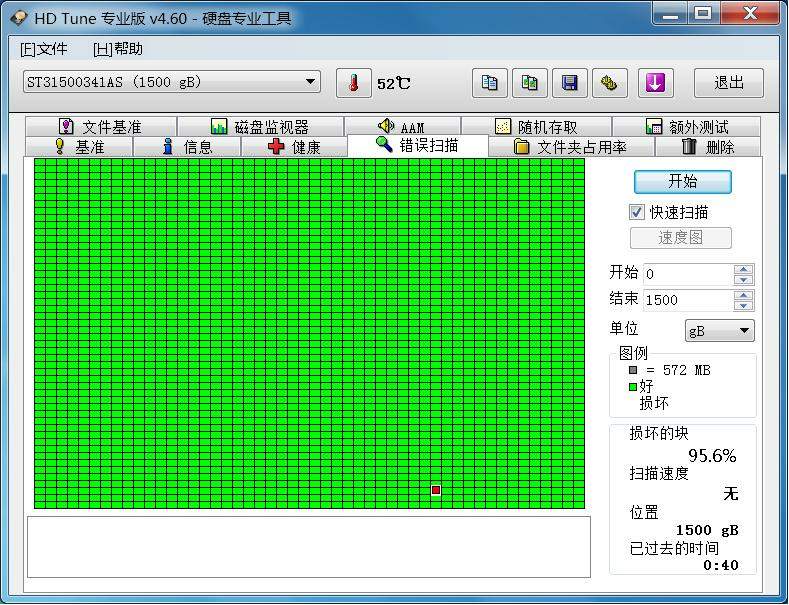
Task: Switch to the 文件夹占用率 tab
Action: (572, 147)
